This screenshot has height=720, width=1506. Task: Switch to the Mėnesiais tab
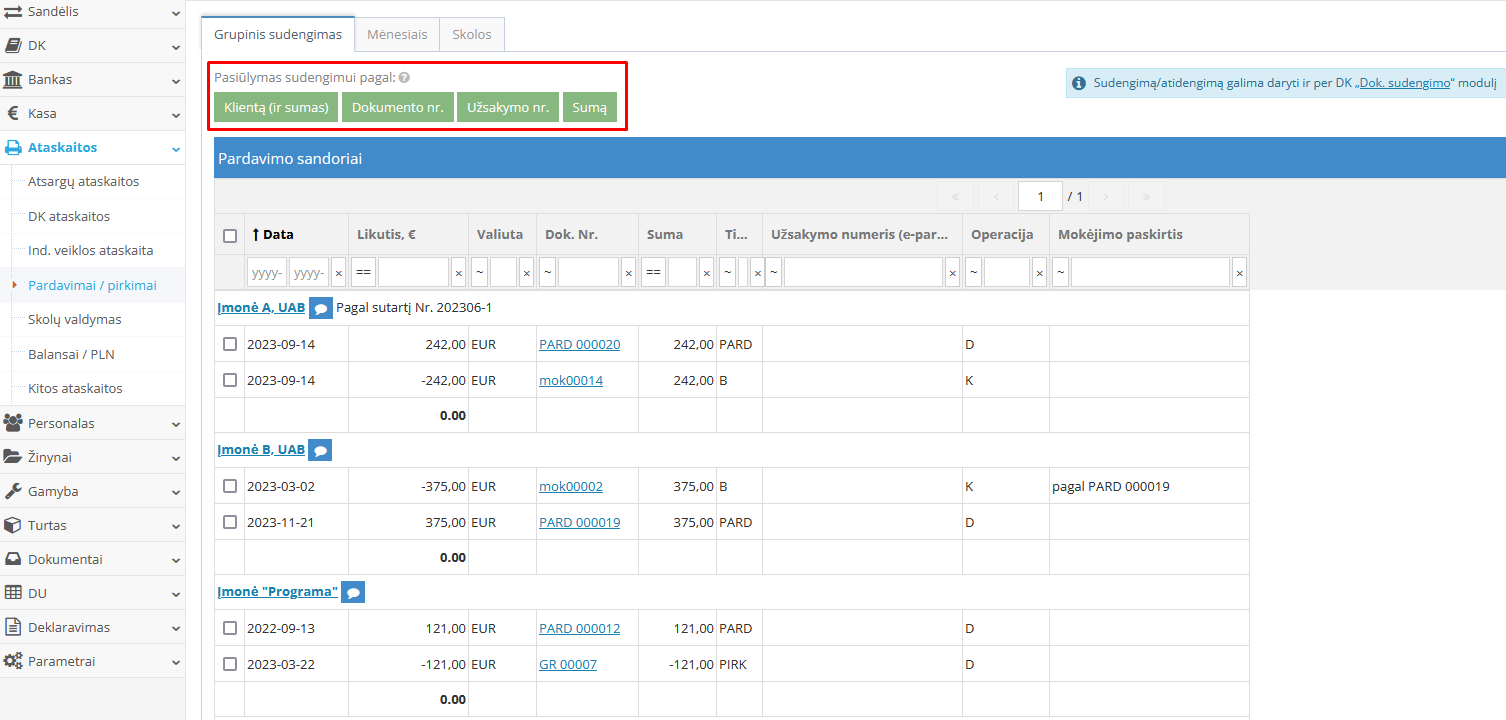(397, 34)
